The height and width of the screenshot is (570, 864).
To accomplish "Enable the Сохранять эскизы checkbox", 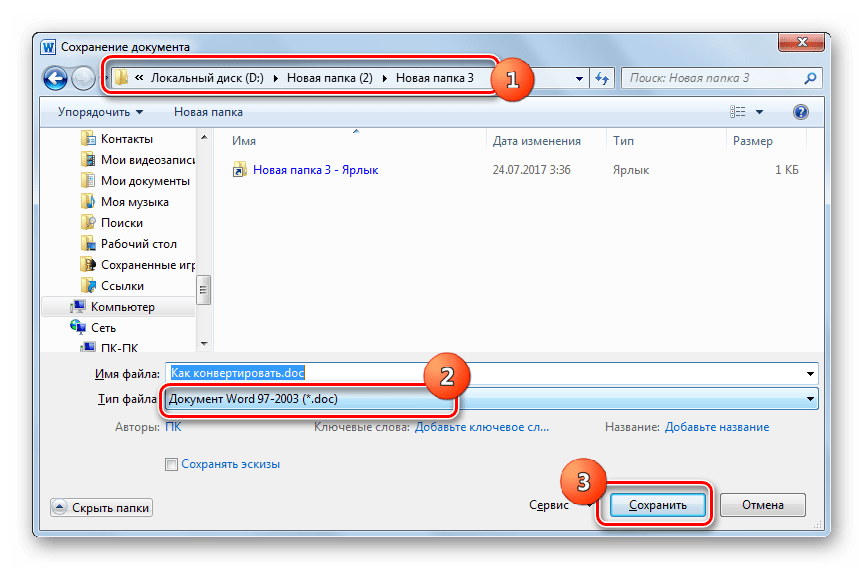I will click(x=171, y=464).
